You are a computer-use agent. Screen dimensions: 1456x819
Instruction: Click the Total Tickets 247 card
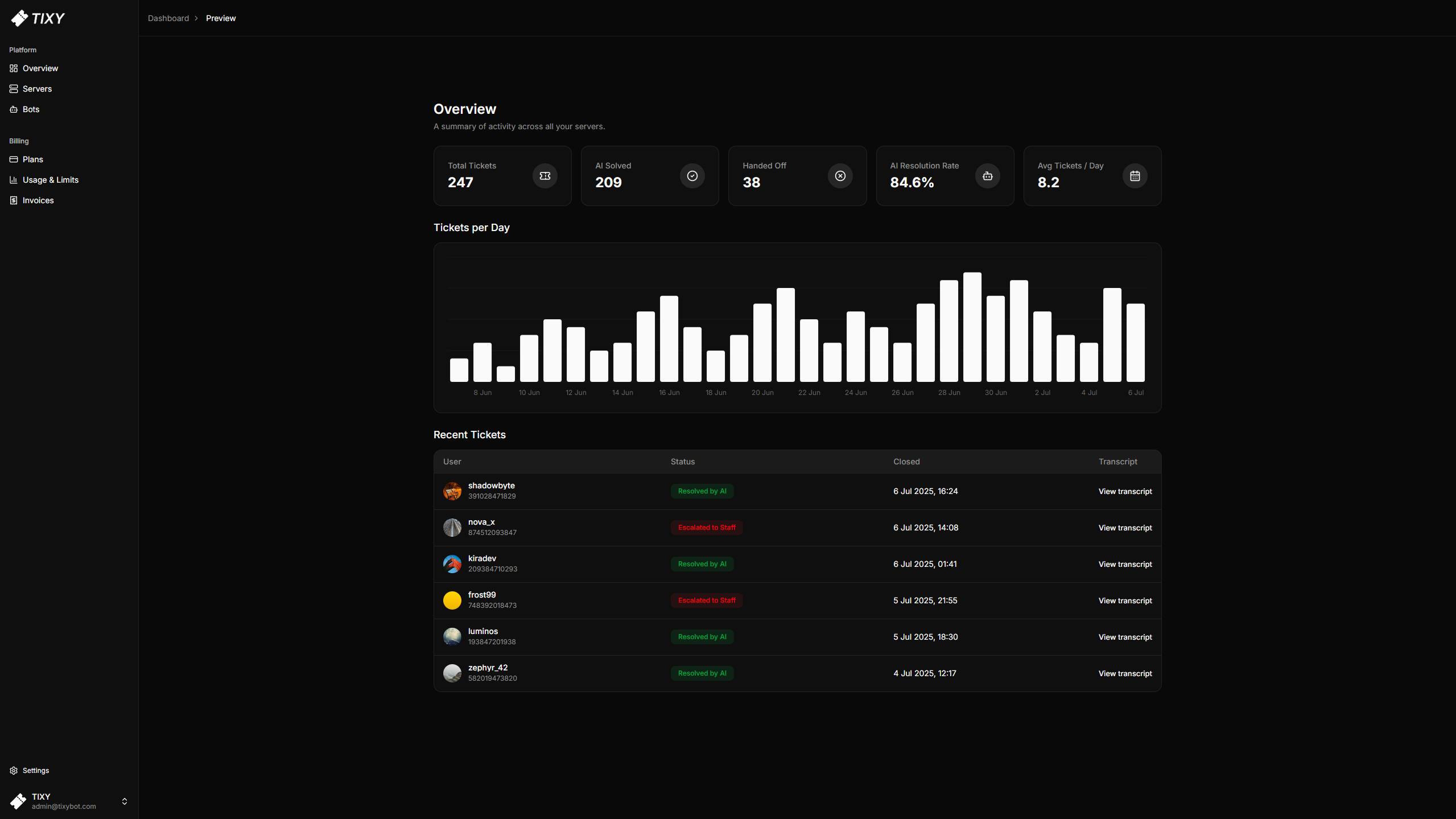(502, 176)
